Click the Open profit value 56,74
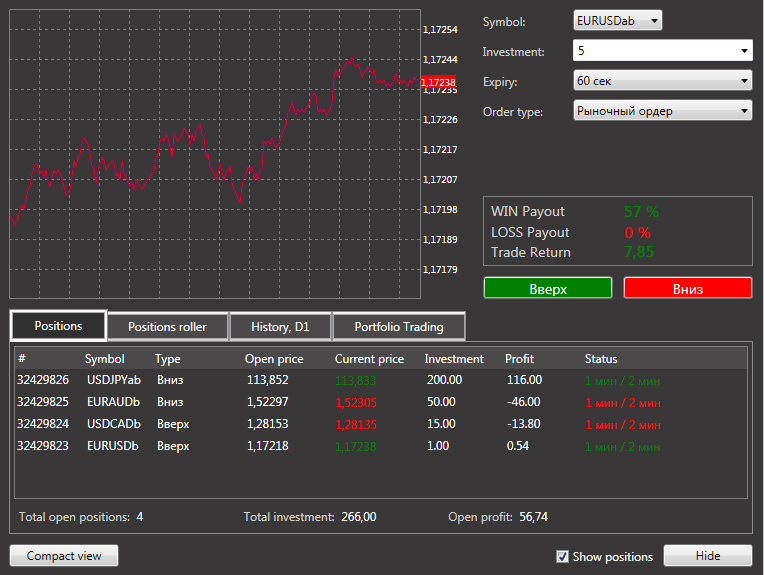This screenshot has height=575, width=764. coord(534,517)
